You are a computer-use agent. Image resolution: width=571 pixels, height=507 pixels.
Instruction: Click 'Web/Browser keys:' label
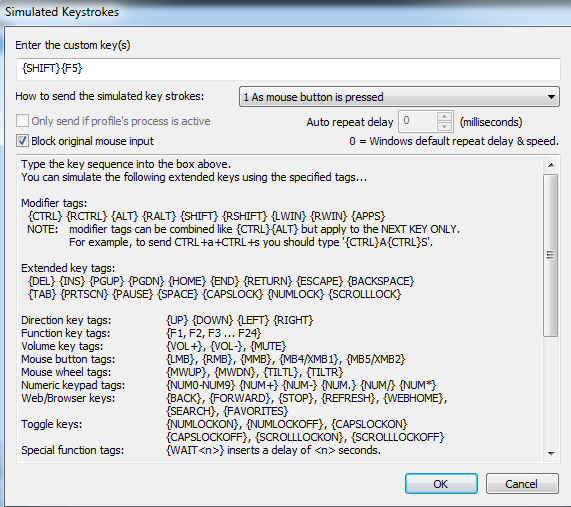pos(68,398)
